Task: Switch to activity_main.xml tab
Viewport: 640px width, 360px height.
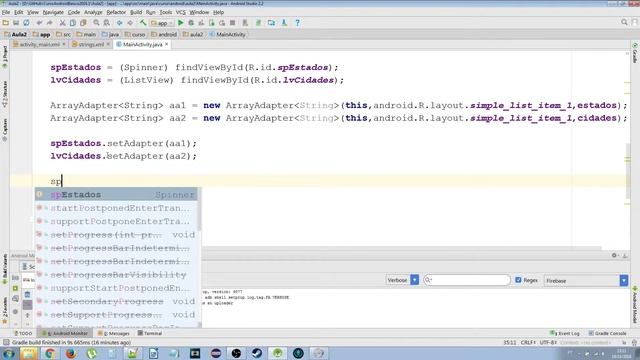Action: point(39,44)
